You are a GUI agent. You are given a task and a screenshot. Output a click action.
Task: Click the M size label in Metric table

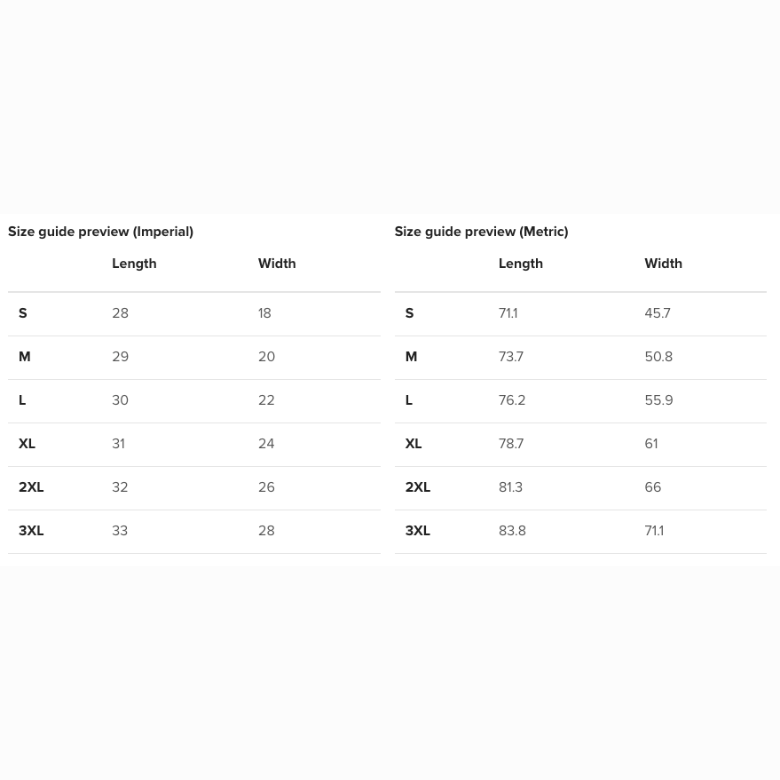click(411, 356)
